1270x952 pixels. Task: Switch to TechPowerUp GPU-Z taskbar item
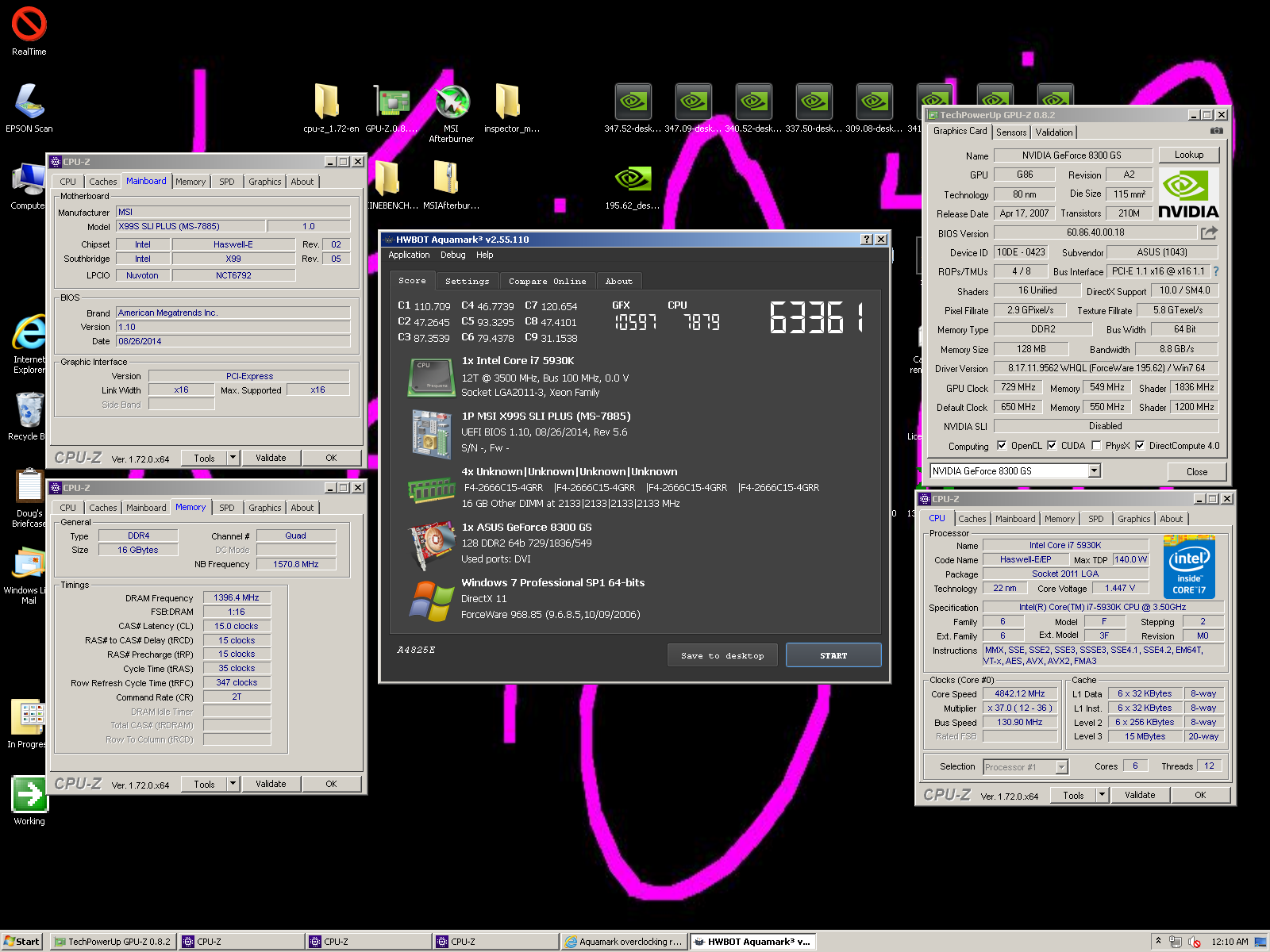(112, 942)
